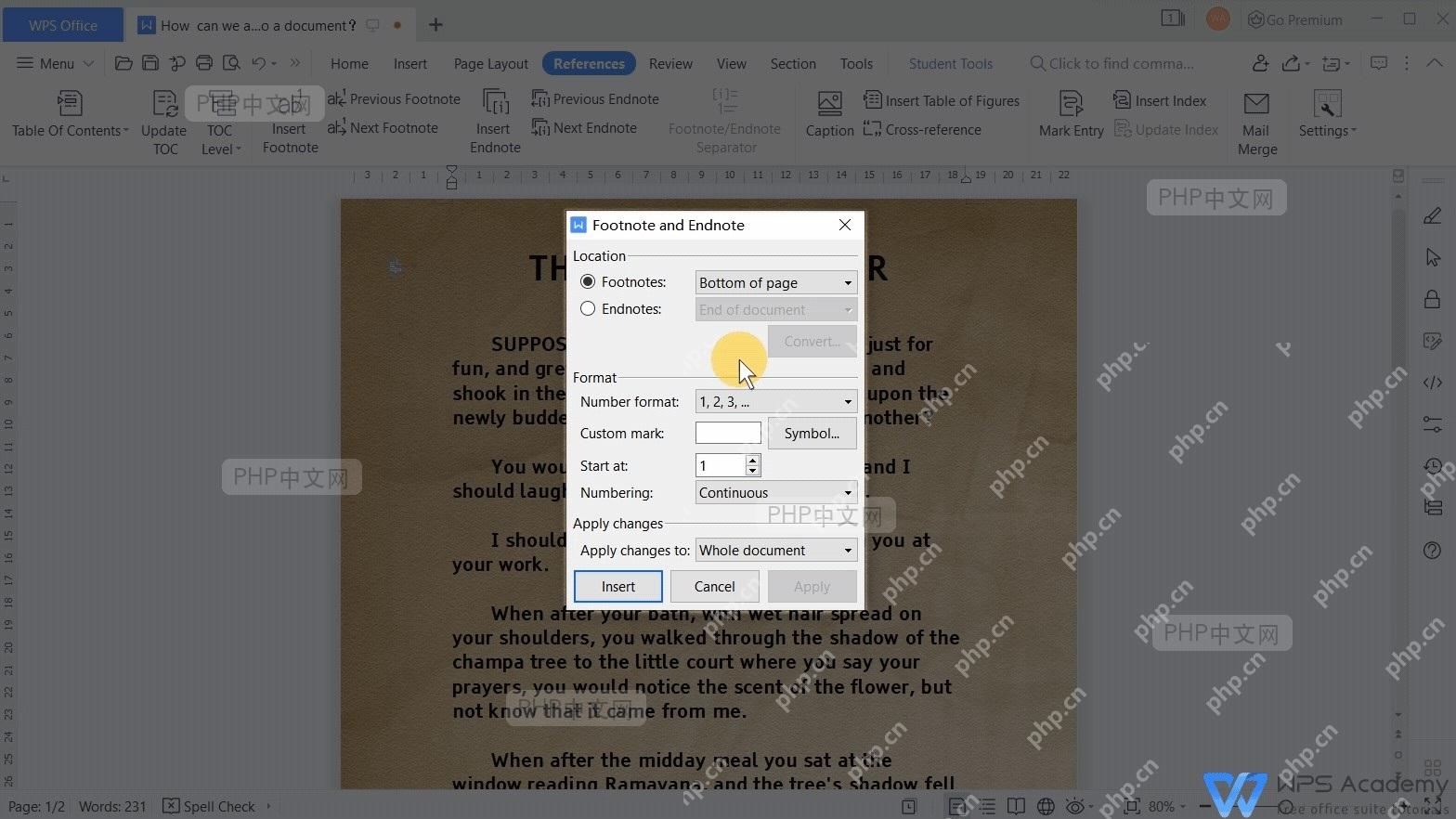Open Bottom of page location dropdown

(776, 282)
